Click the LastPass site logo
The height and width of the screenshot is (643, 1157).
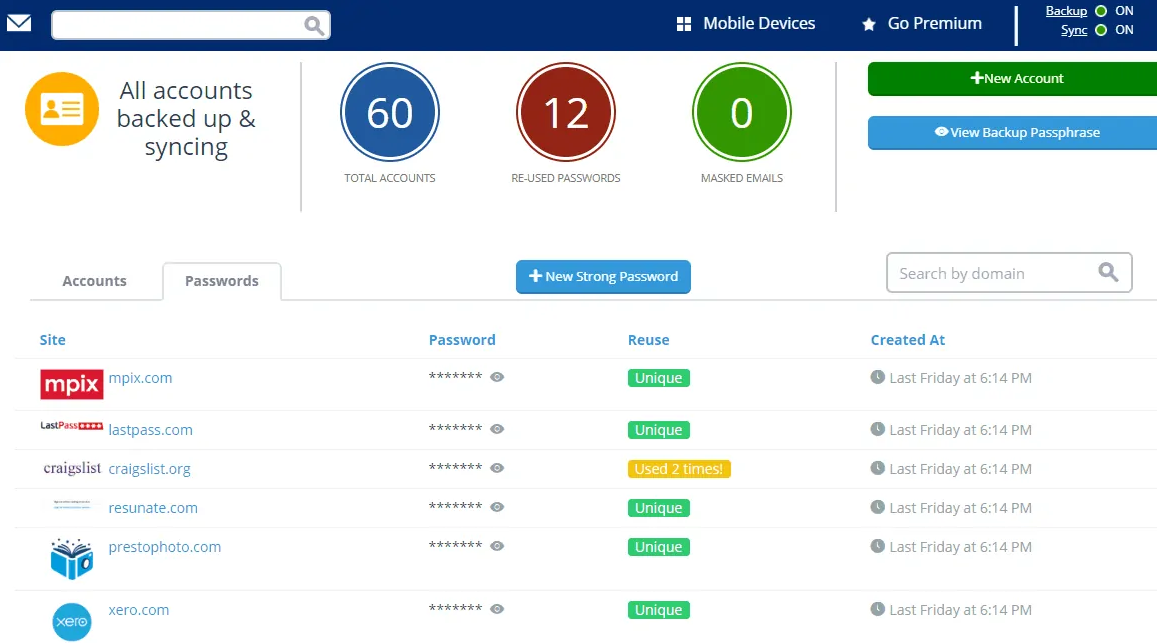pos(72,426)
